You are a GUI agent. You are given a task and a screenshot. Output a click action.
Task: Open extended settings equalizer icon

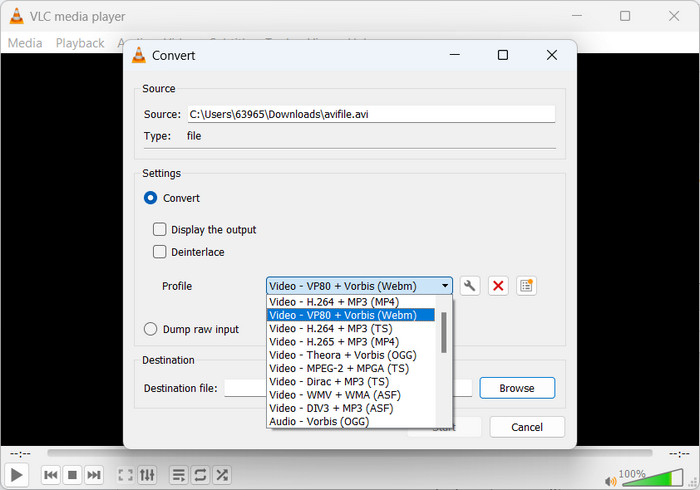(x=147, y=475)
